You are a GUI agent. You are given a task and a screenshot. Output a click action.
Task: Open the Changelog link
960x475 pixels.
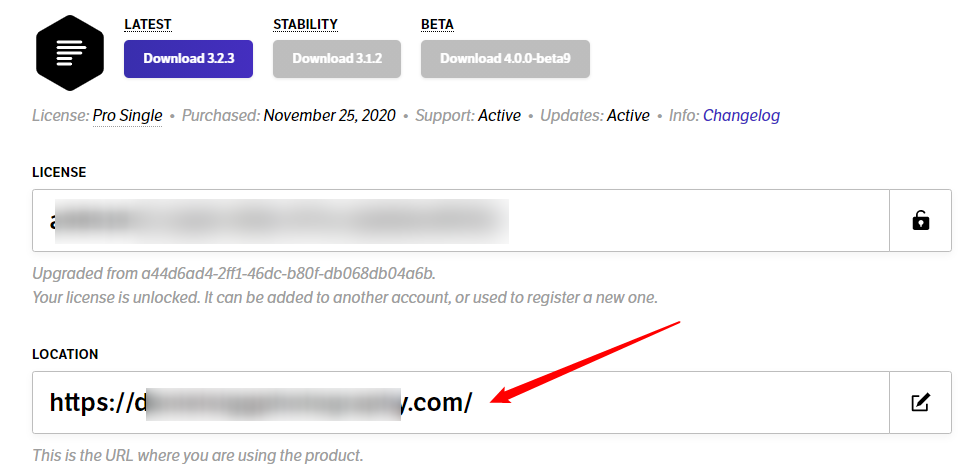(x=741, y=115)
